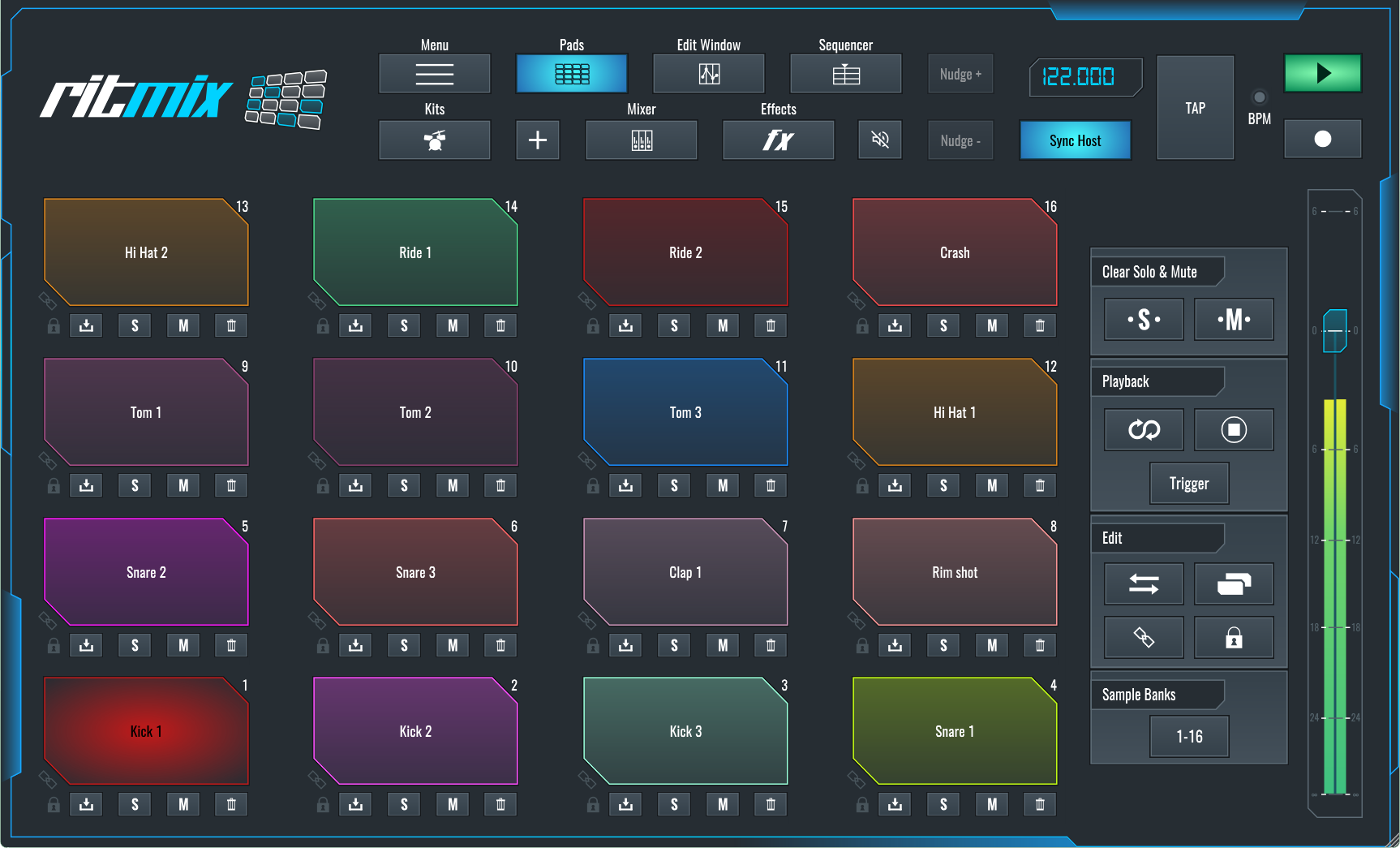Click the master volume fader handle
Image resolution: width=1400 pixels, height=848 pixels.
(1334, 330)
